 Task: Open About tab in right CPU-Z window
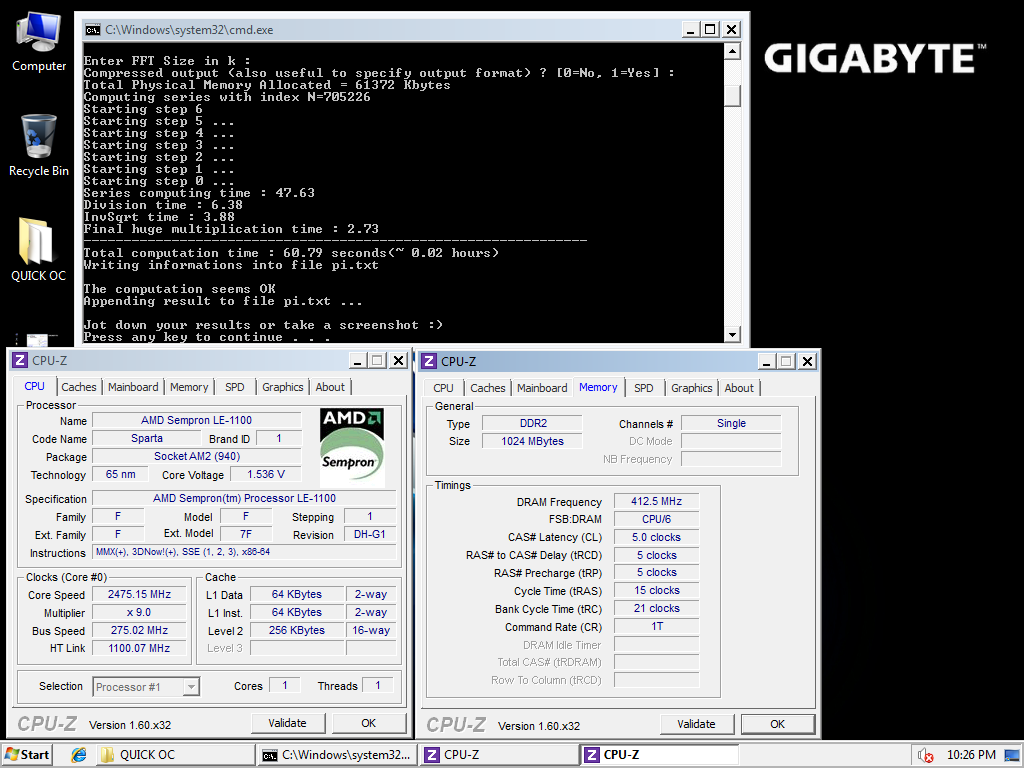tap(739, 388)
